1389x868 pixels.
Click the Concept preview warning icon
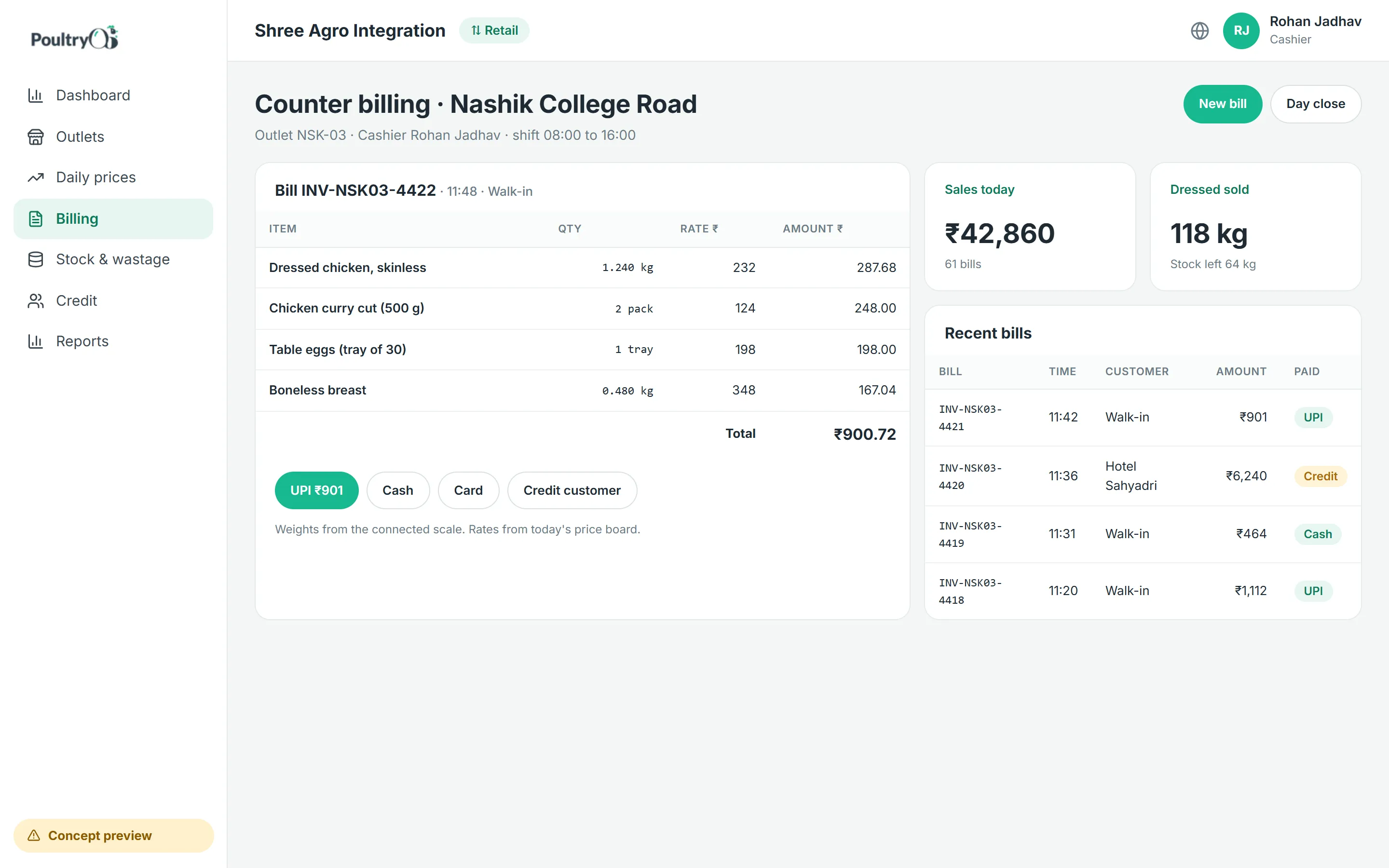coord(34,835)
